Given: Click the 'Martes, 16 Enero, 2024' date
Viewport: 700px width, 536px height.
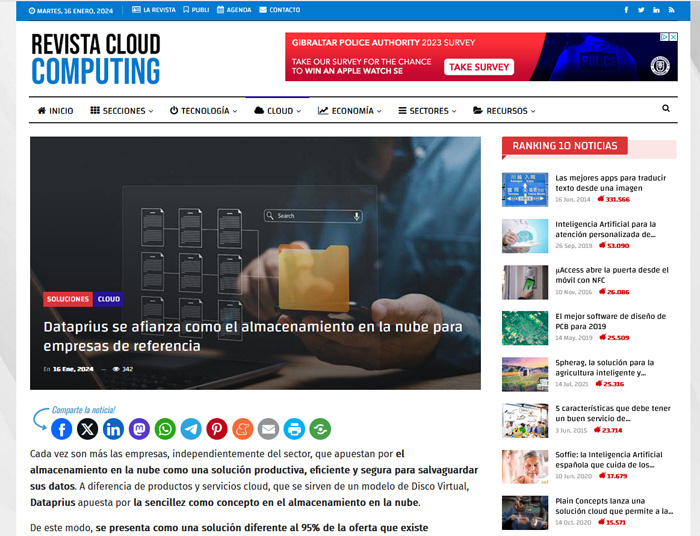Looking at the screenshot, I should pos(71,11).
